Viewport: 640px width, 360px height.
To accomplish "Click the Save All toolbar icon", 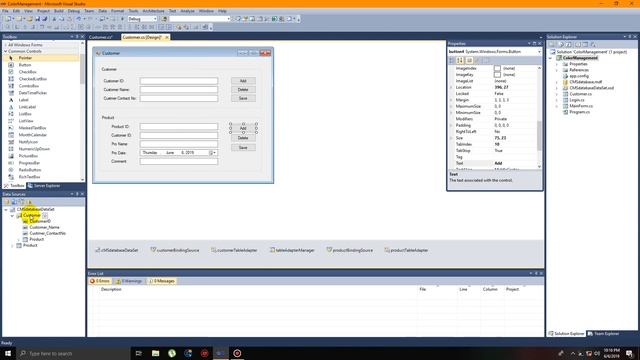I will click(44, 19).
